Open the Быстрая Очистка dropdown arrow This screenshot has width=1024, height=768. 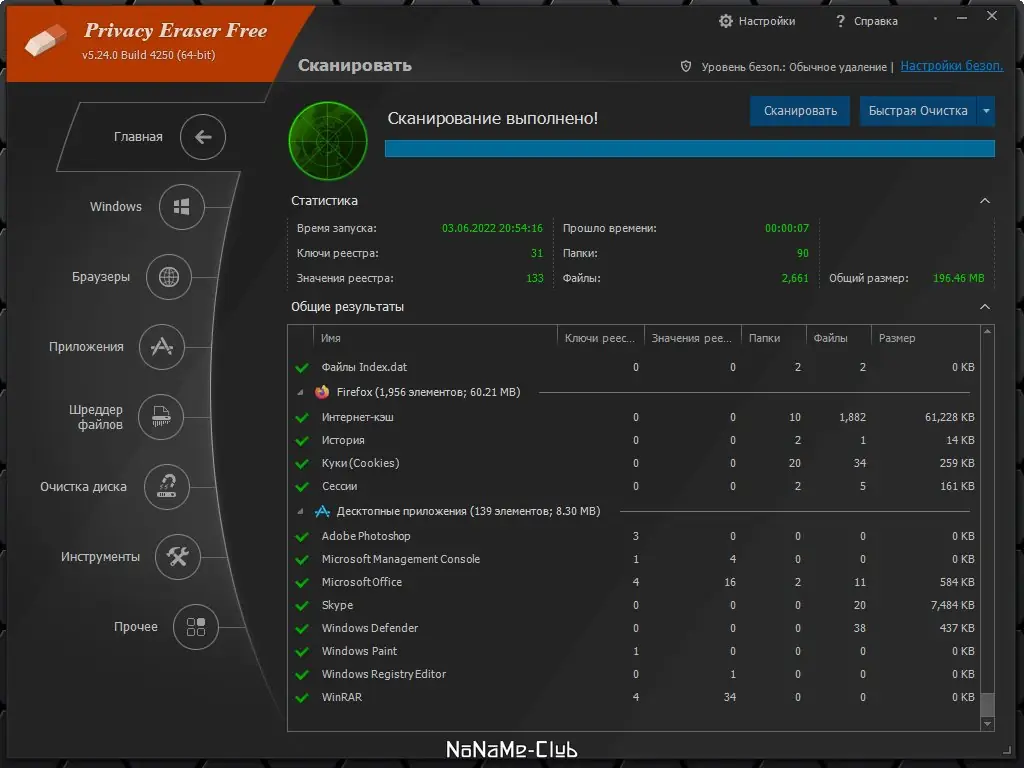click(986, 111)
